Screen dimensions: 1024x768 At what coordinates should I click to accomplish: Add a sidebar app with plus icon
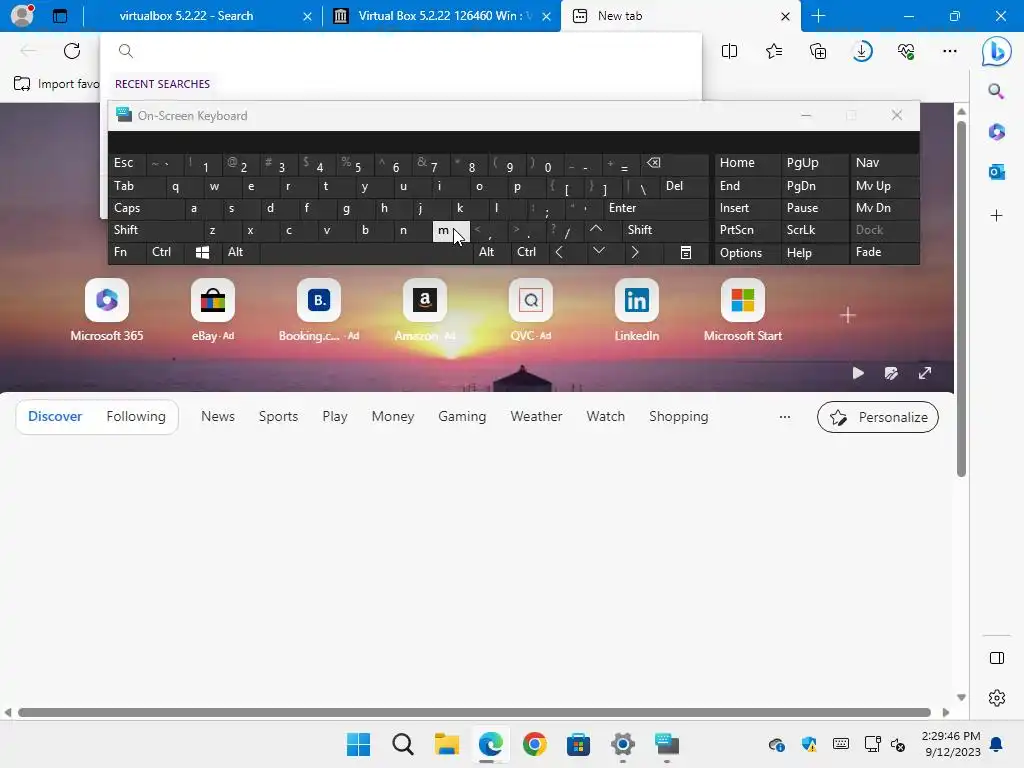[997, 216]
